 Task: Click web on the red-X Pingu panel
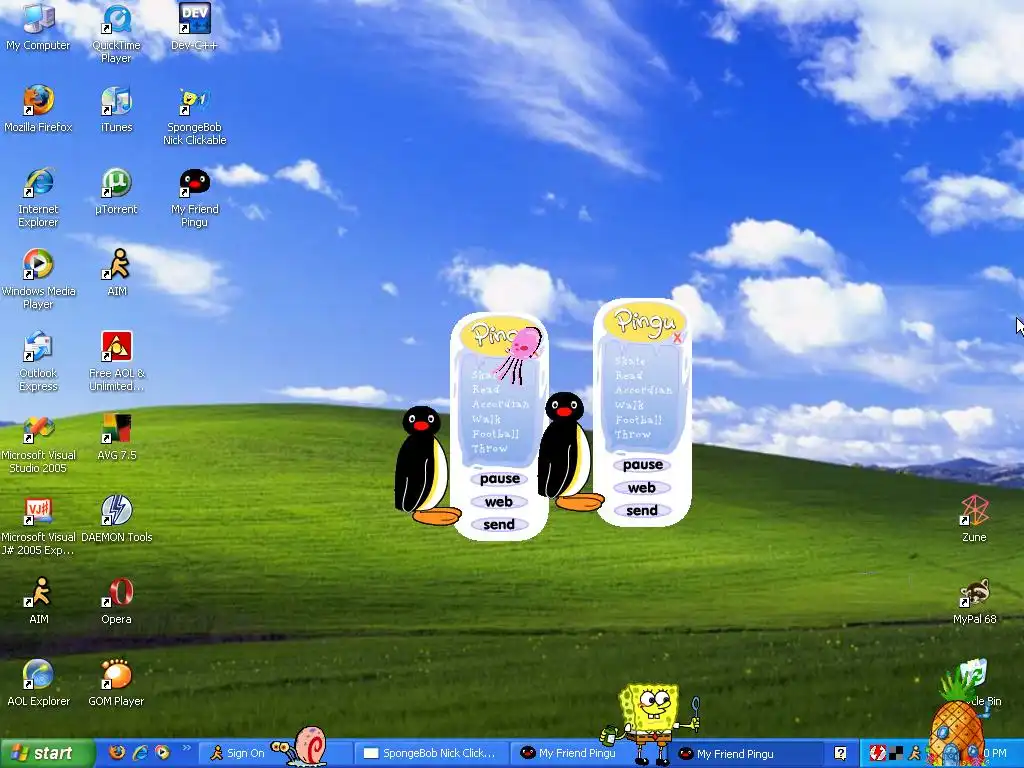pyautogui.click(x=641, y=488)
